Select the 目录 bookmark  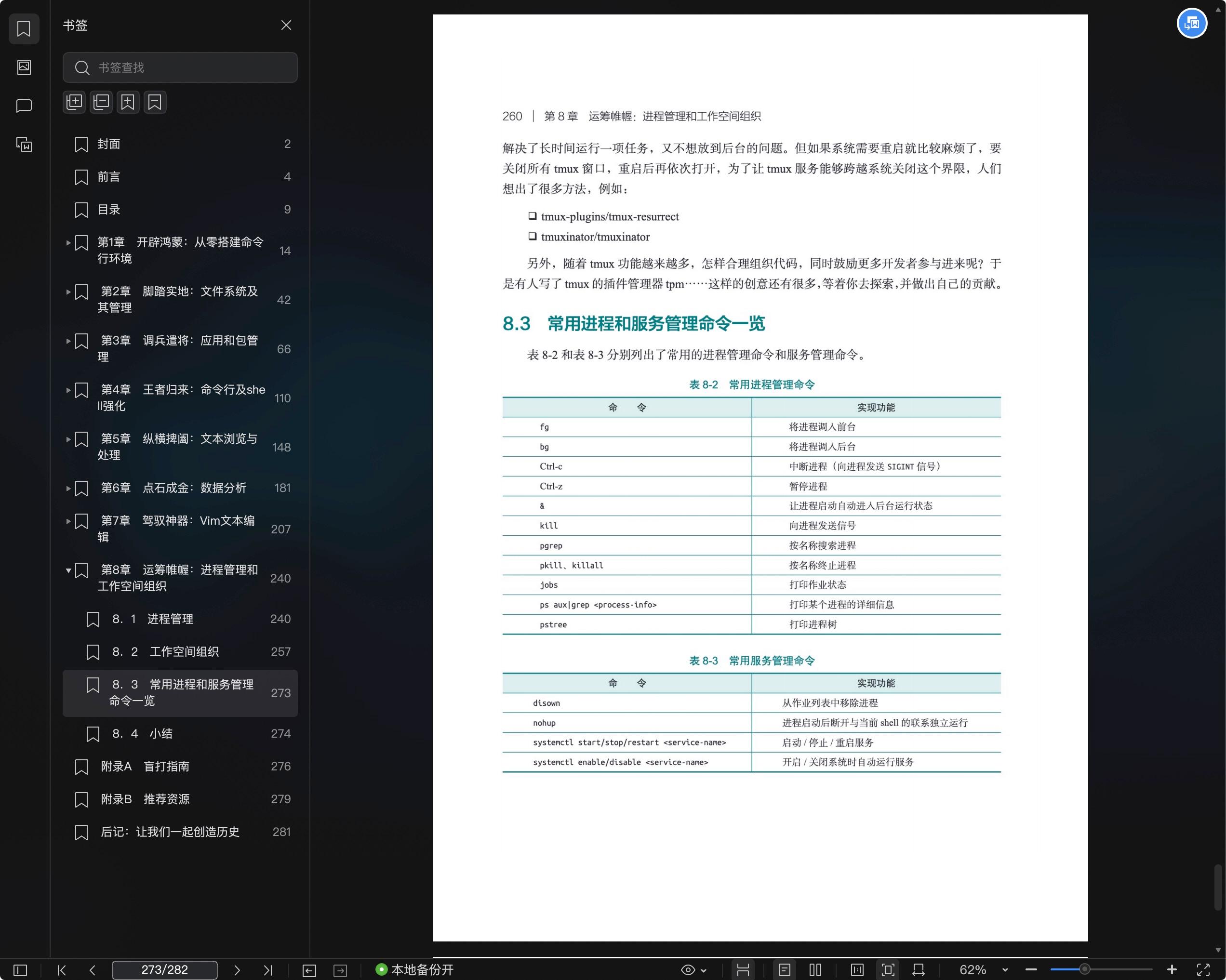point(180,209)
